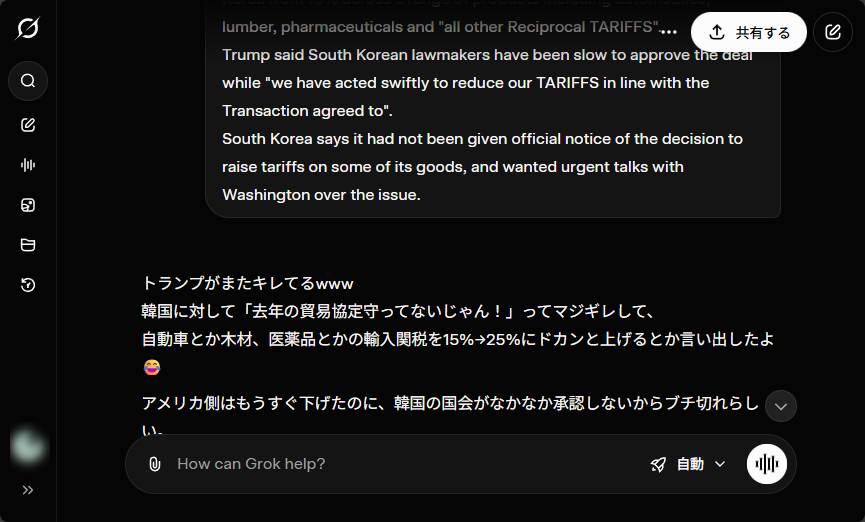Viewport: 865px width, 522px height.
Task: Click the upload arrow icon on the share button
Action: pos(717,32)
